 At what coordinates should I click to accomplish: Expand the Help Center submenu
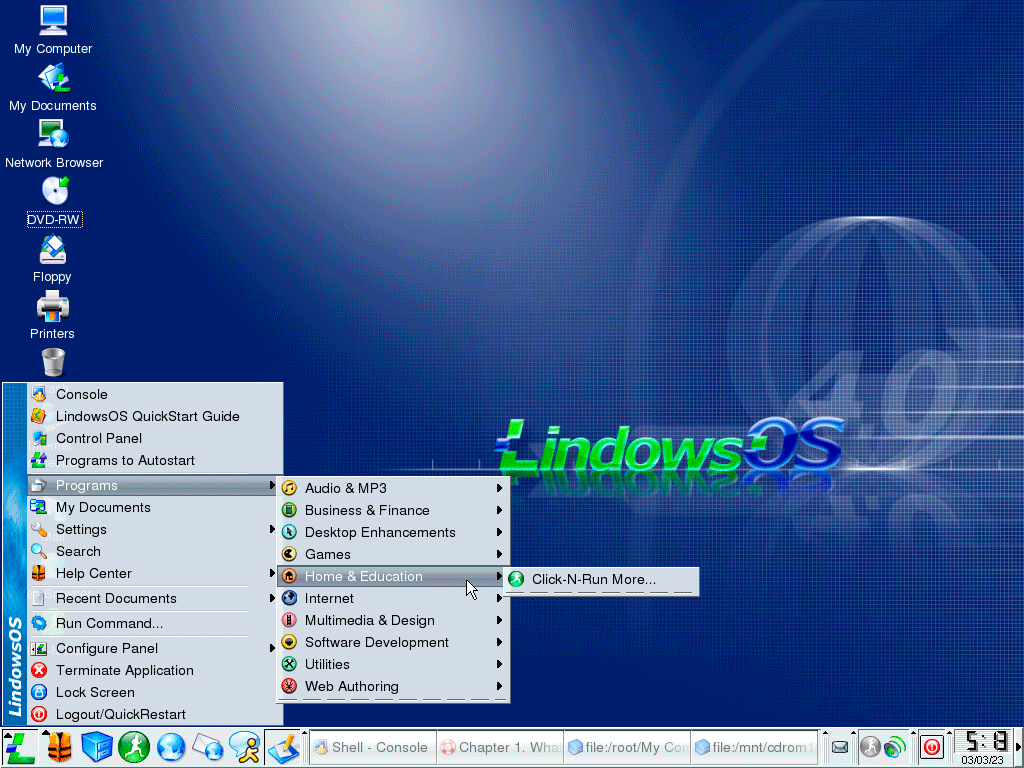[x=155, y=574]
